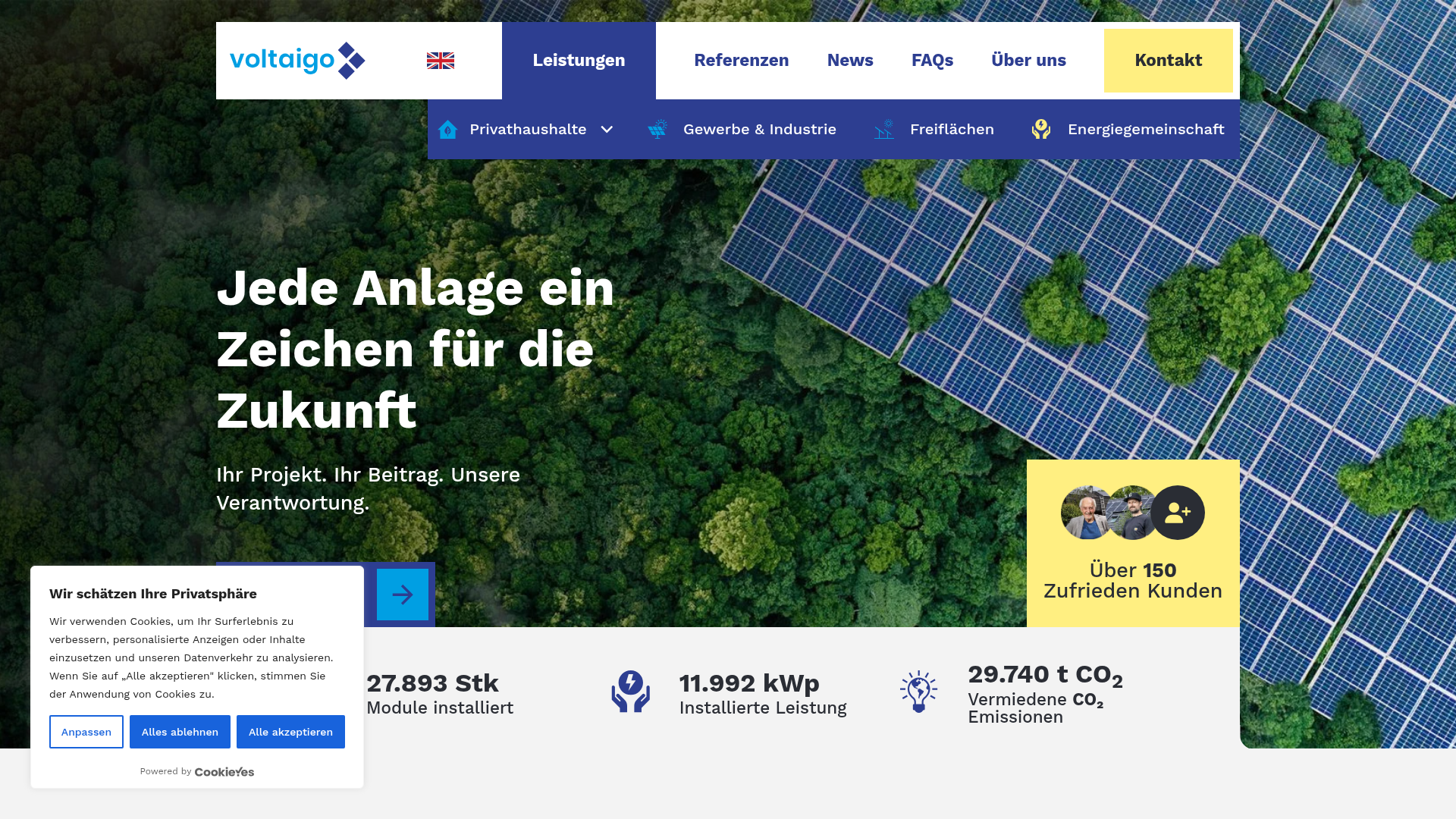
Task: Open the Über uns page
Action: pos(1029,61)
